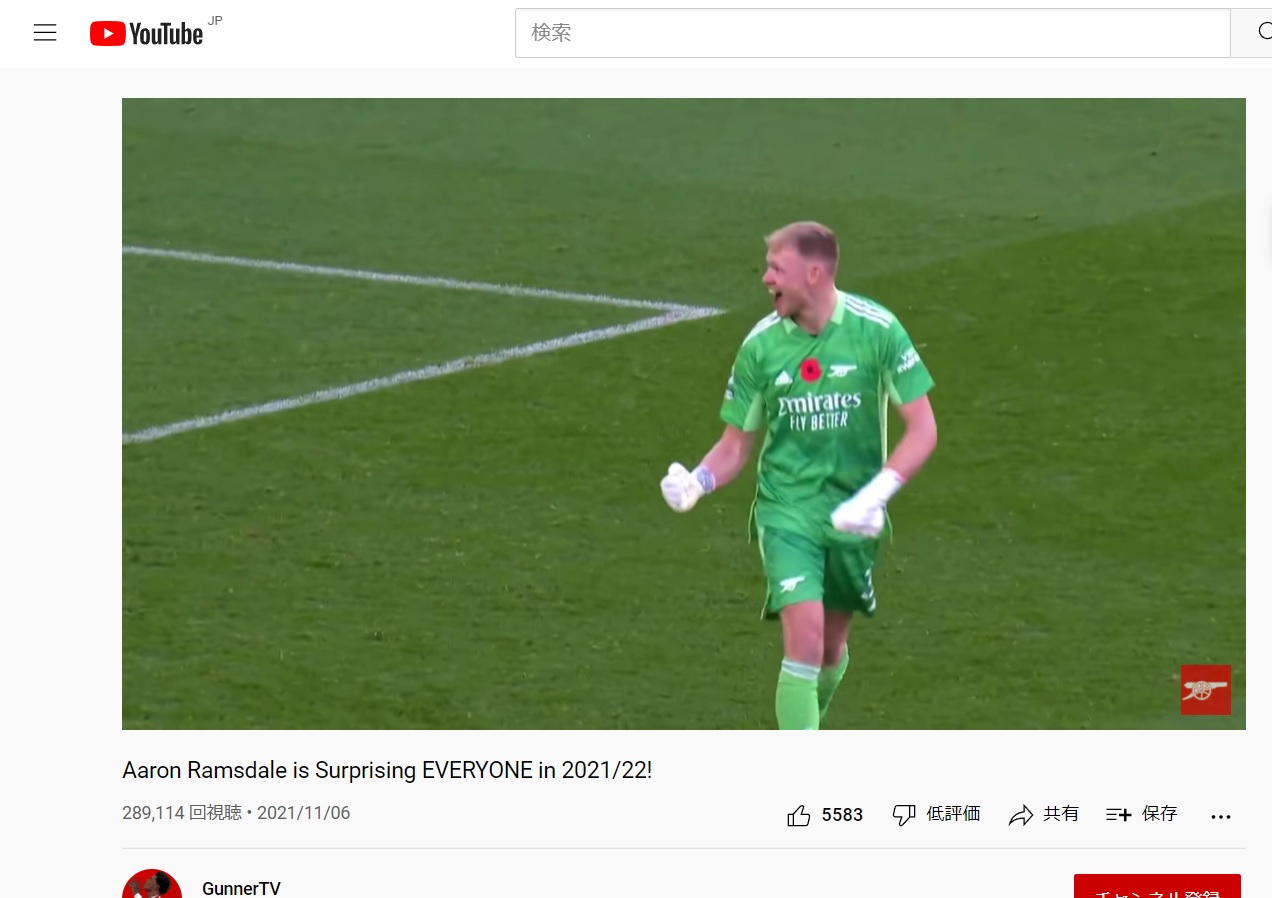The image size is (1272, 898).
Task: Open the GunnerTV channel avatar
Action: [x=152, y=884]
